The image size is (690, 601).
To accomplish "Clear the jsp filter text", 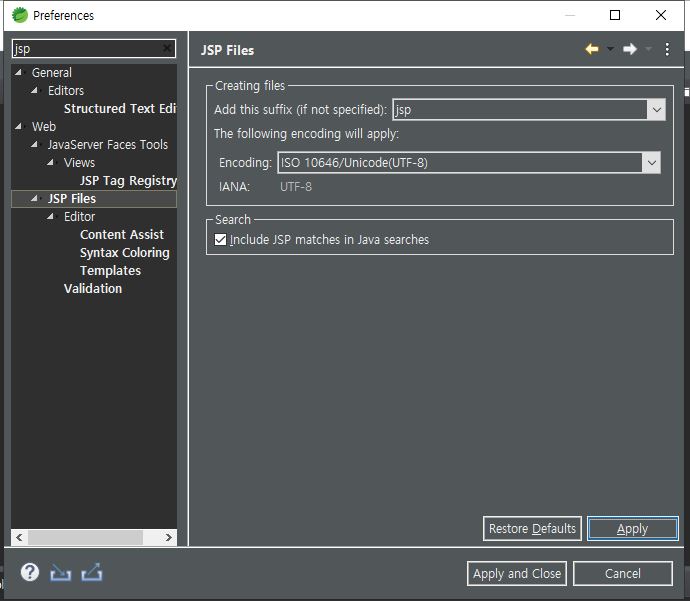I will click(x=168, y=49).
